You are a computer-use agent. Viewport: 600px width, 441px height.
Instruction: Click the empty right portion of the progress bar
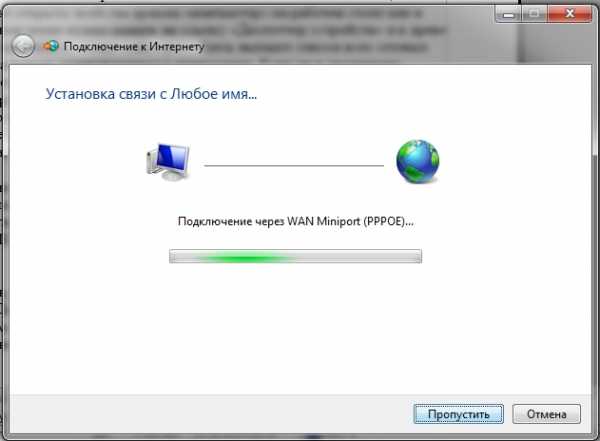tap(360, 256)
